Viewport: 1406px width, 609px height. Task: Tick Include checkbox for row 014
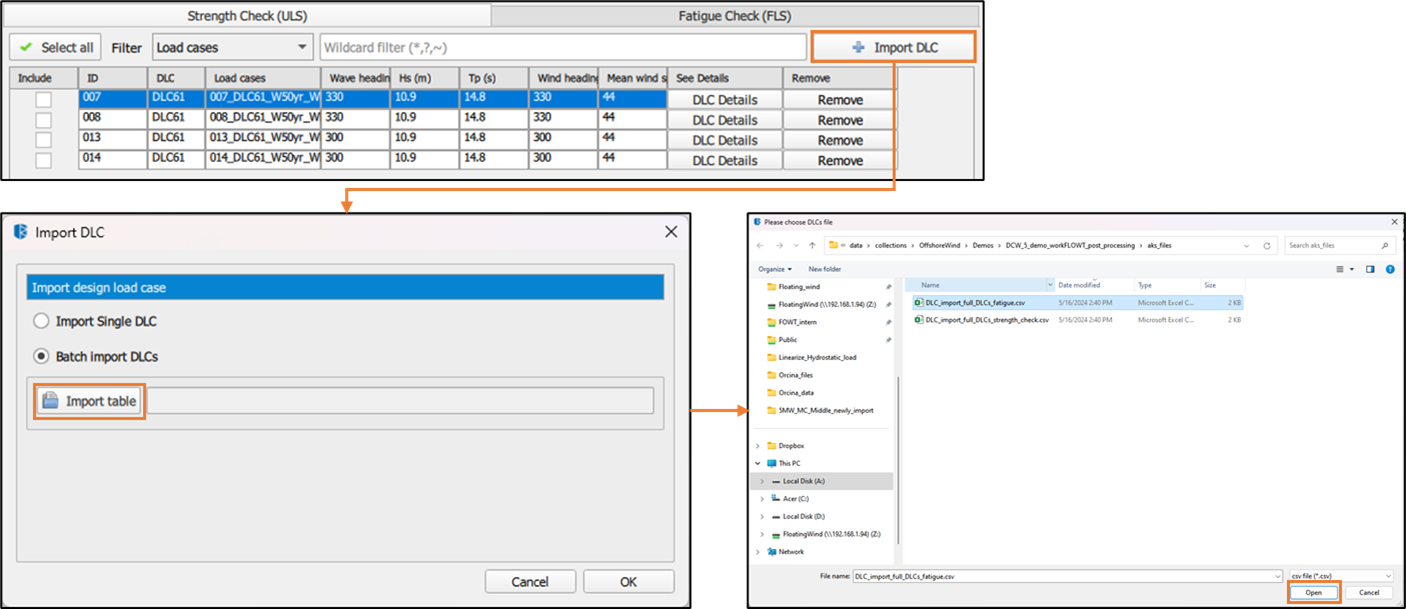click(x=43, y=160)
